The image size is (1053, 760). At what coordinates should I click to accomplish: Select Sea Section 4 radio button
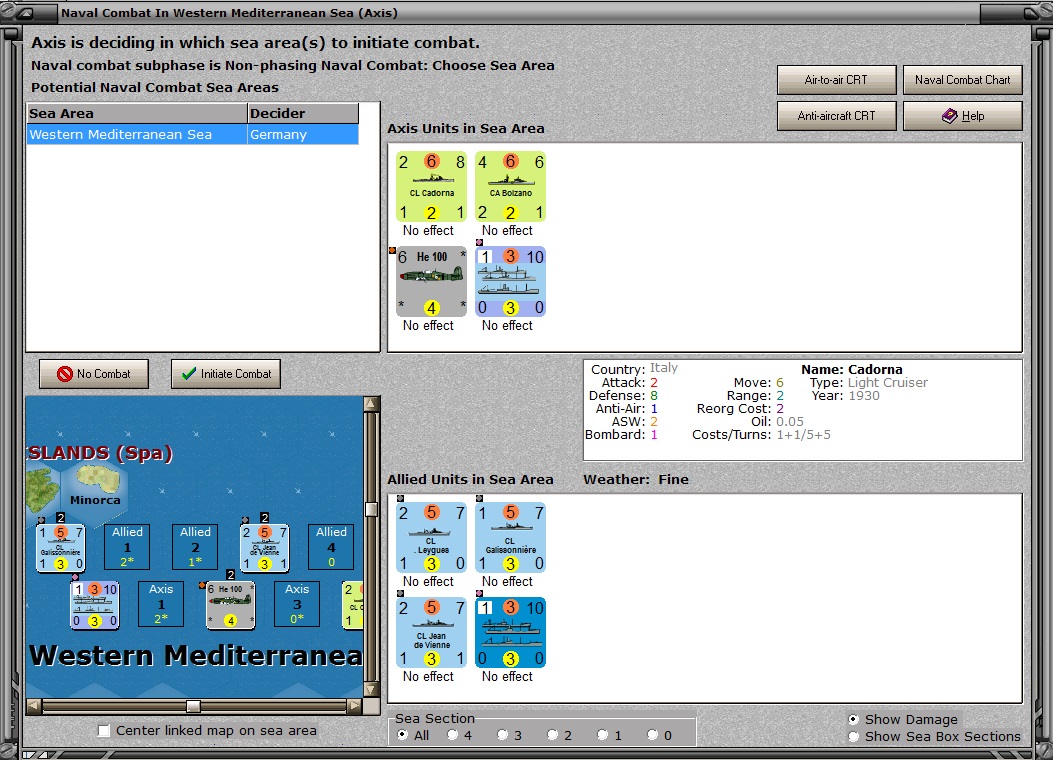pyautogui.click(x=453, y=735)
